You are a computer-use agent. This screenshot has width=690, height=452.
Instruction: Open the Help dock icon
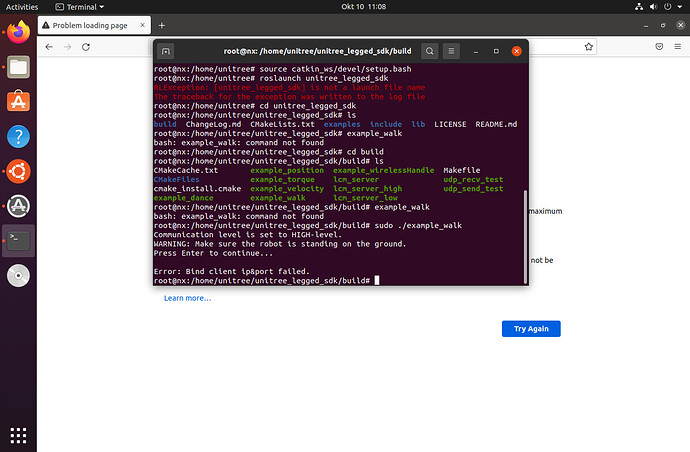click(18, 136)
